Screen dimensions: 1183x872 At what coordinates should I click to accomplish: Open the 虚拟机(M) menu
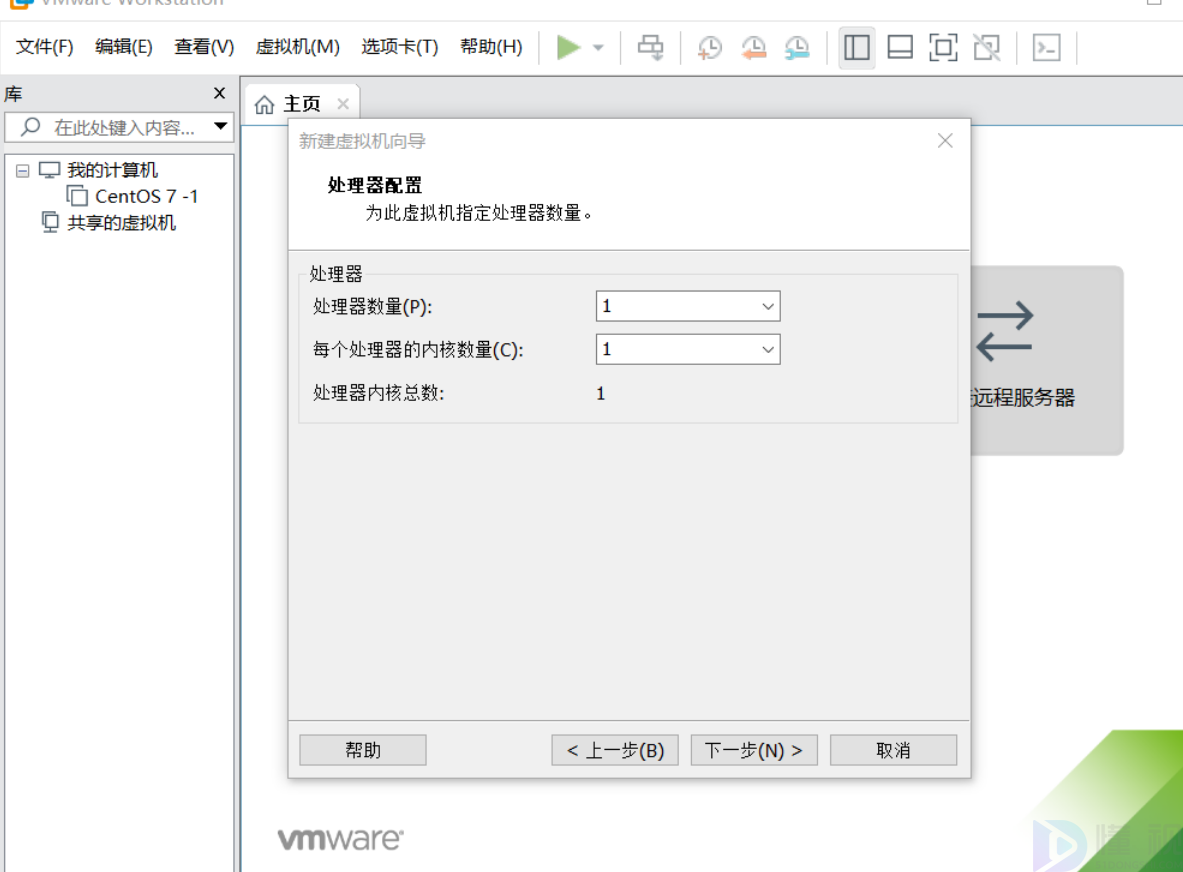click(297, 47)
